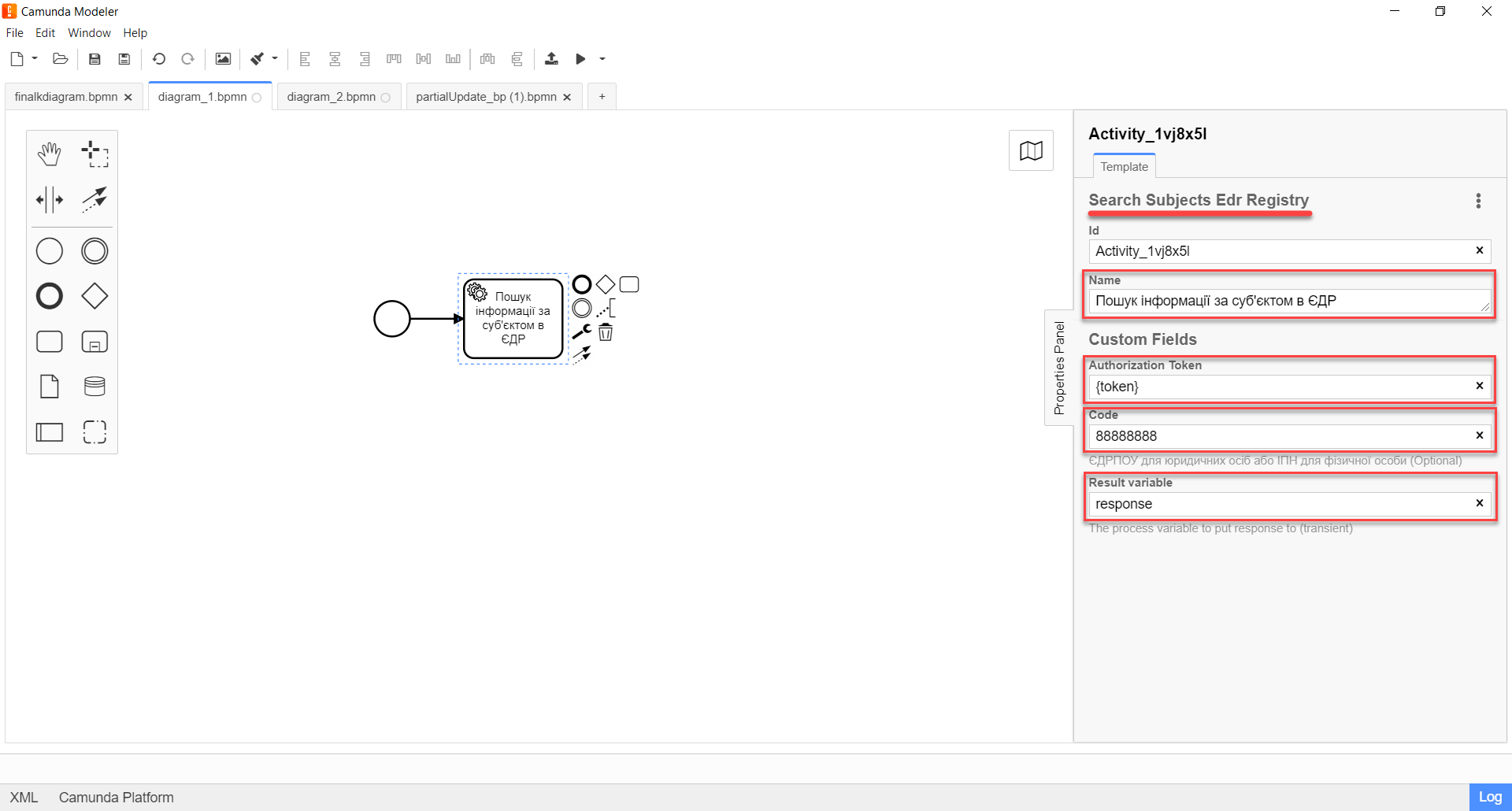Create a gateway from palette

pos(94,296)
